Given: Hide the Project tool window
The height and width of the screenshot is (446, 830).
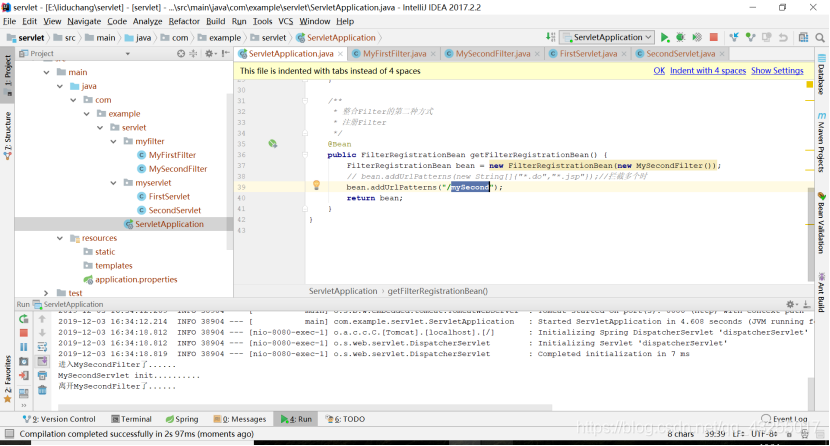Looking at the screenshot, I should point(225,53).
